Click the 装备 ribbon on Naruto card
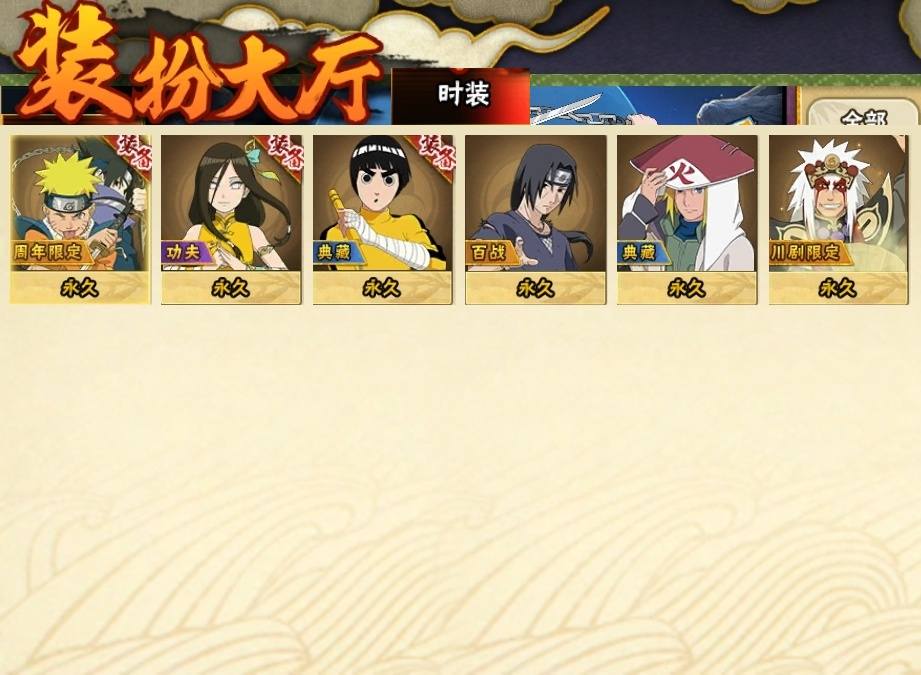The image size is (921, 675). tap(133, 152)
